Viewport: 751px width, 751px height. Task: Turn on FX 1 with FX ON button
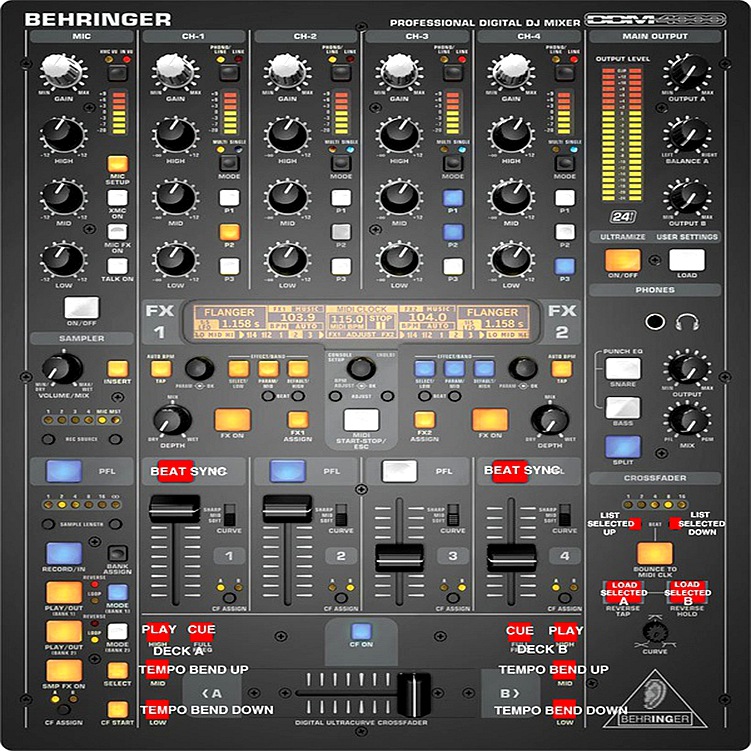[232, 420]
